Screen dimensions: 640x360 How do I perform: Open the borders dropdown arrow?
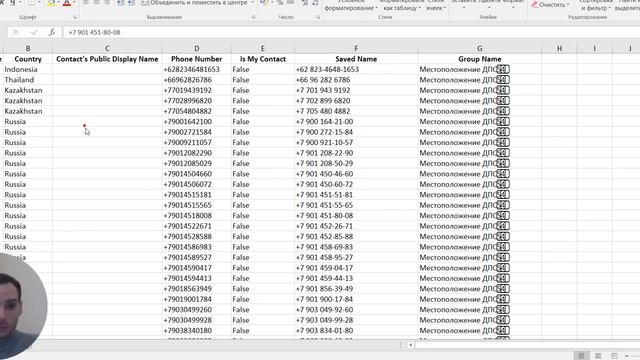(x=40, y=2)
